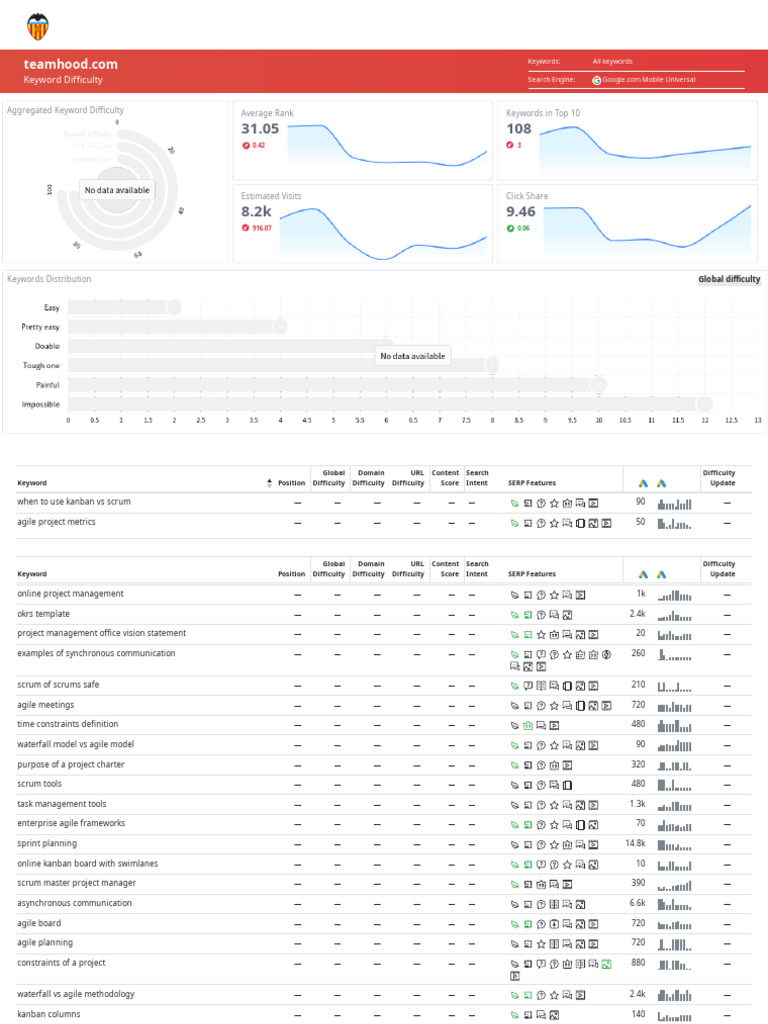Click the Click Share line chart
768x1024 pixels.
click(x=647, y=230)
